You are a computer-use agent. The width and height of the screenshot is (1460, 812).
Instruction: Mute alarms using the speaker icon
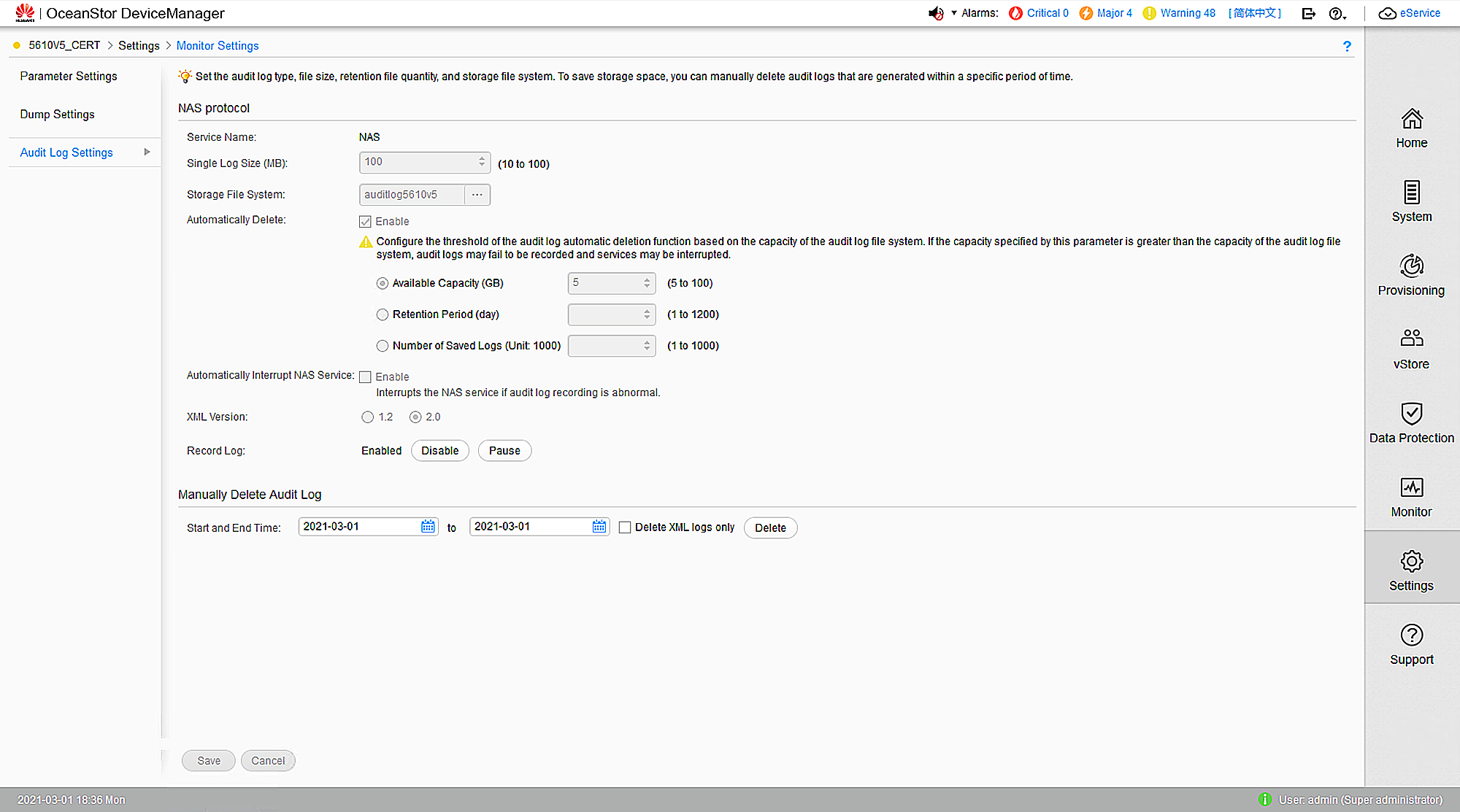936,13
